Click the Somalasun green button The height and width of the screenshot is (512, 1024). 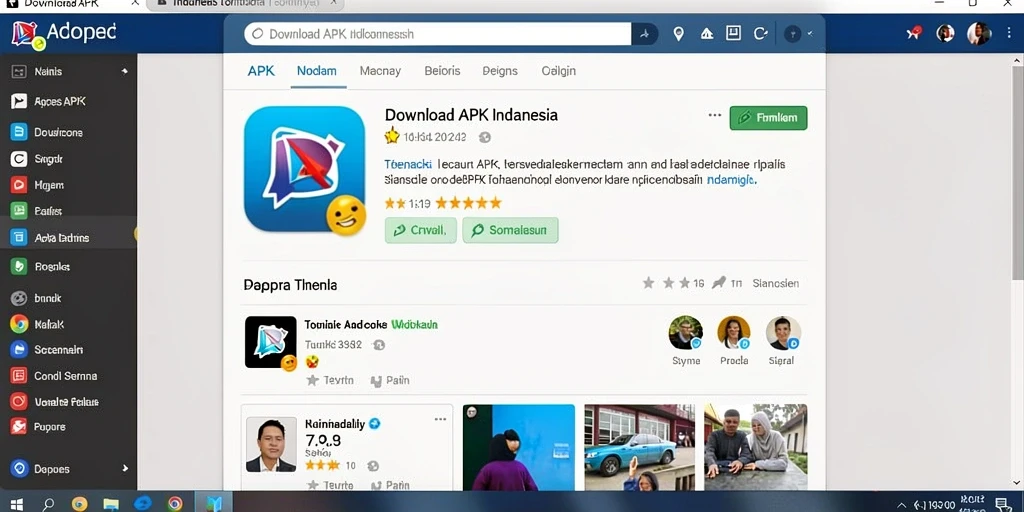(510, 230)
